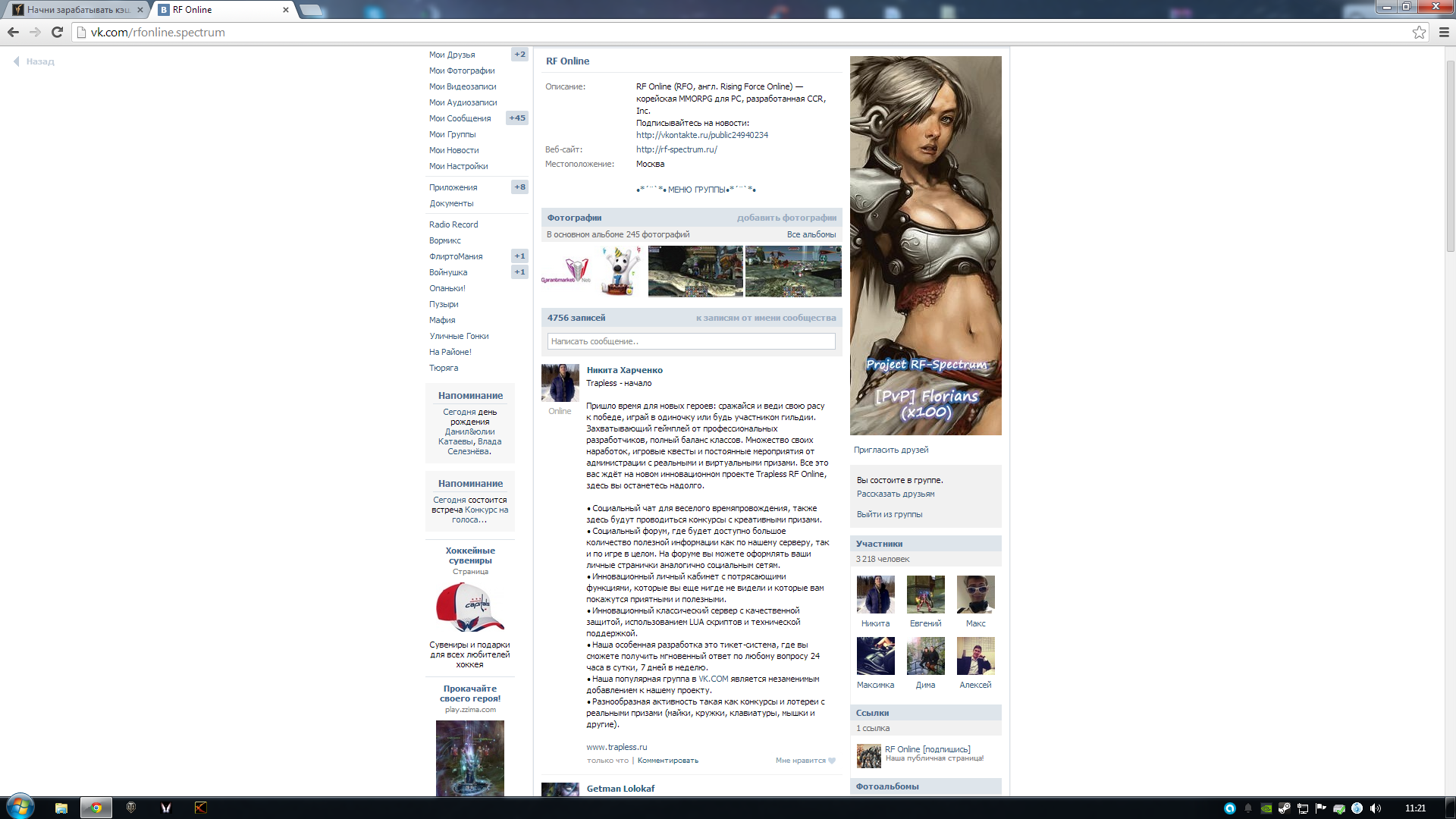
Task: Open the Chrome menu icon
Action: [1444, 32]
